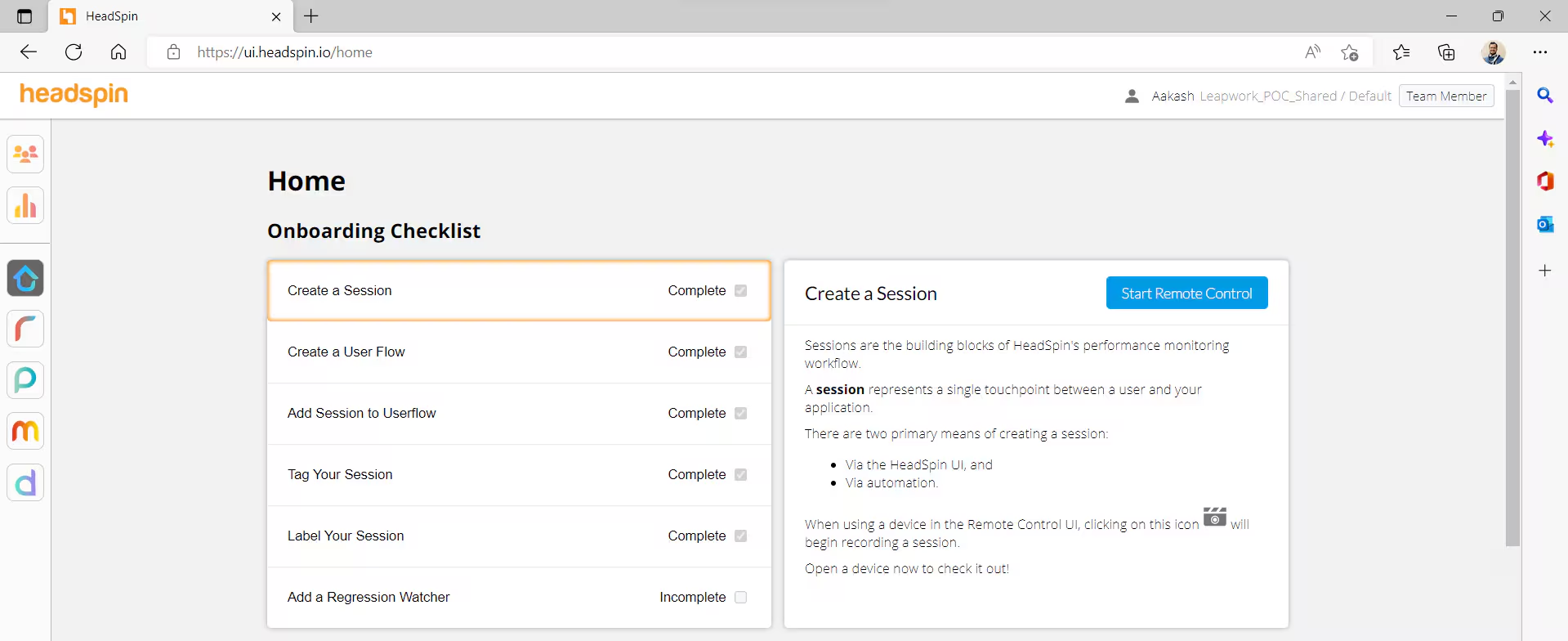This screenshot has height=641, width=1568.
Task: Click the Start Remote Control button
Action: click(x=1186, y=294)
